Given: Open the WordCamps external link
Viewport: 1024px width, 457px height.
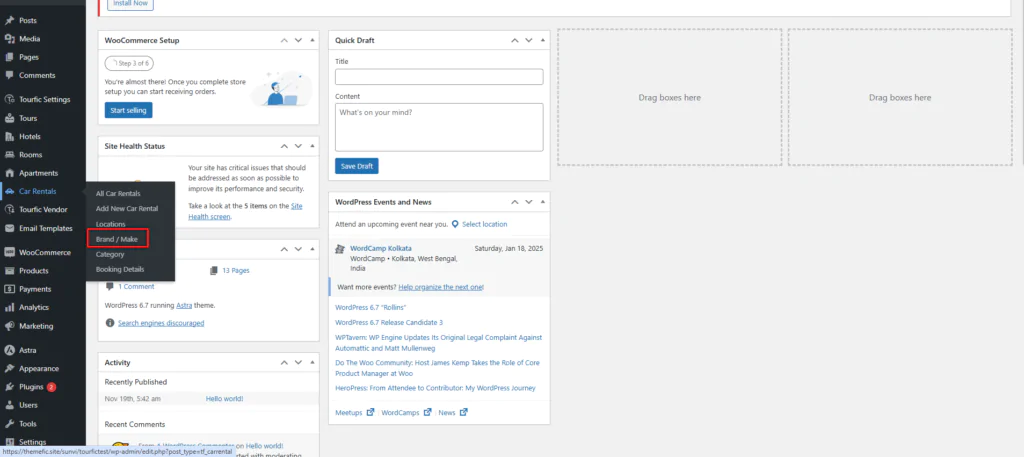Looking at the screenshot, I should [406, 413].
